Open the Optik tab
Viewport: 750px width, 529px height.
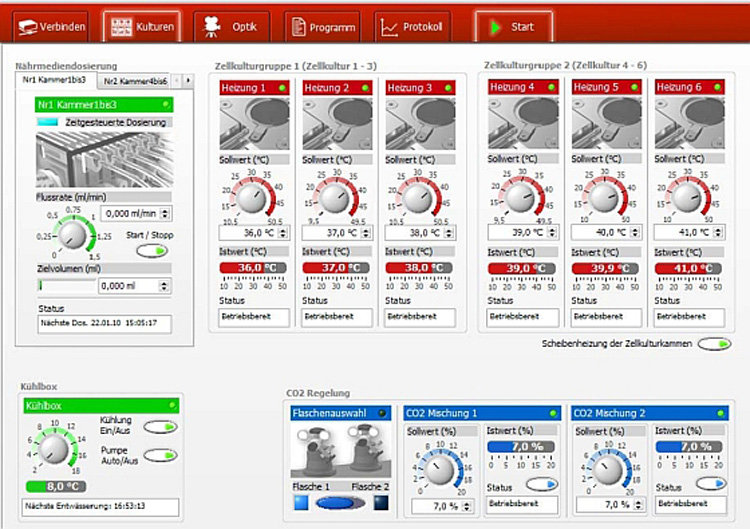coord(232,27)
